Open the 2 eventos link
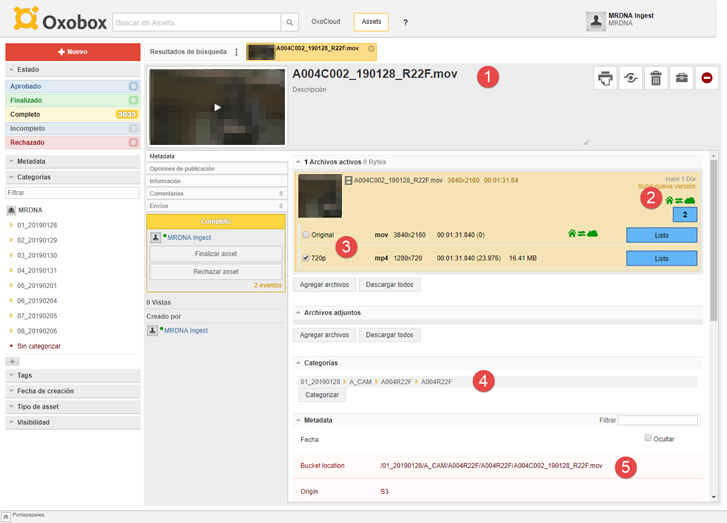727x523 pixels. (268, 285)
